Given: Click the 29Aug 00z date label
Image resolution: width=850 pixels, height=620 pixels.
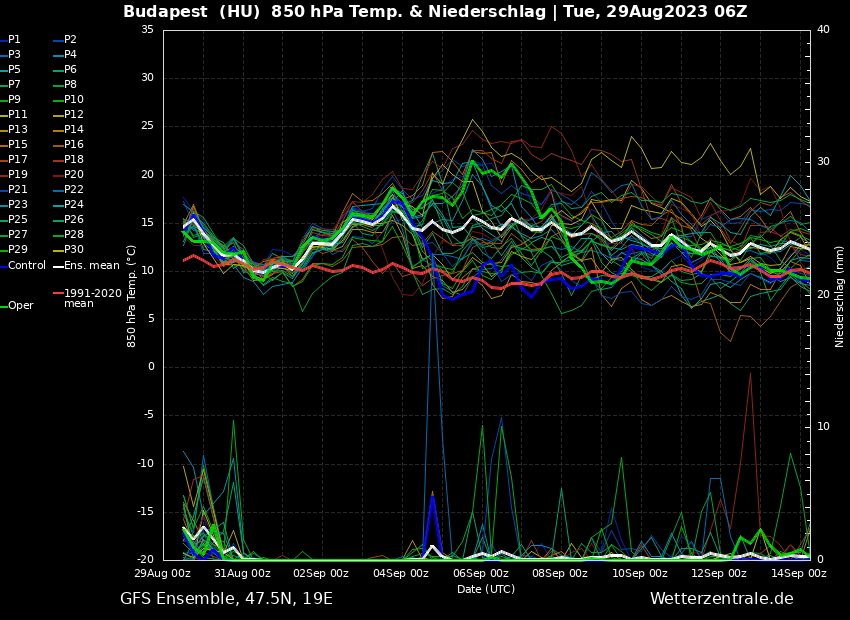Looking at the screenshot, I should pyautogui.click(x=163, y=574).
